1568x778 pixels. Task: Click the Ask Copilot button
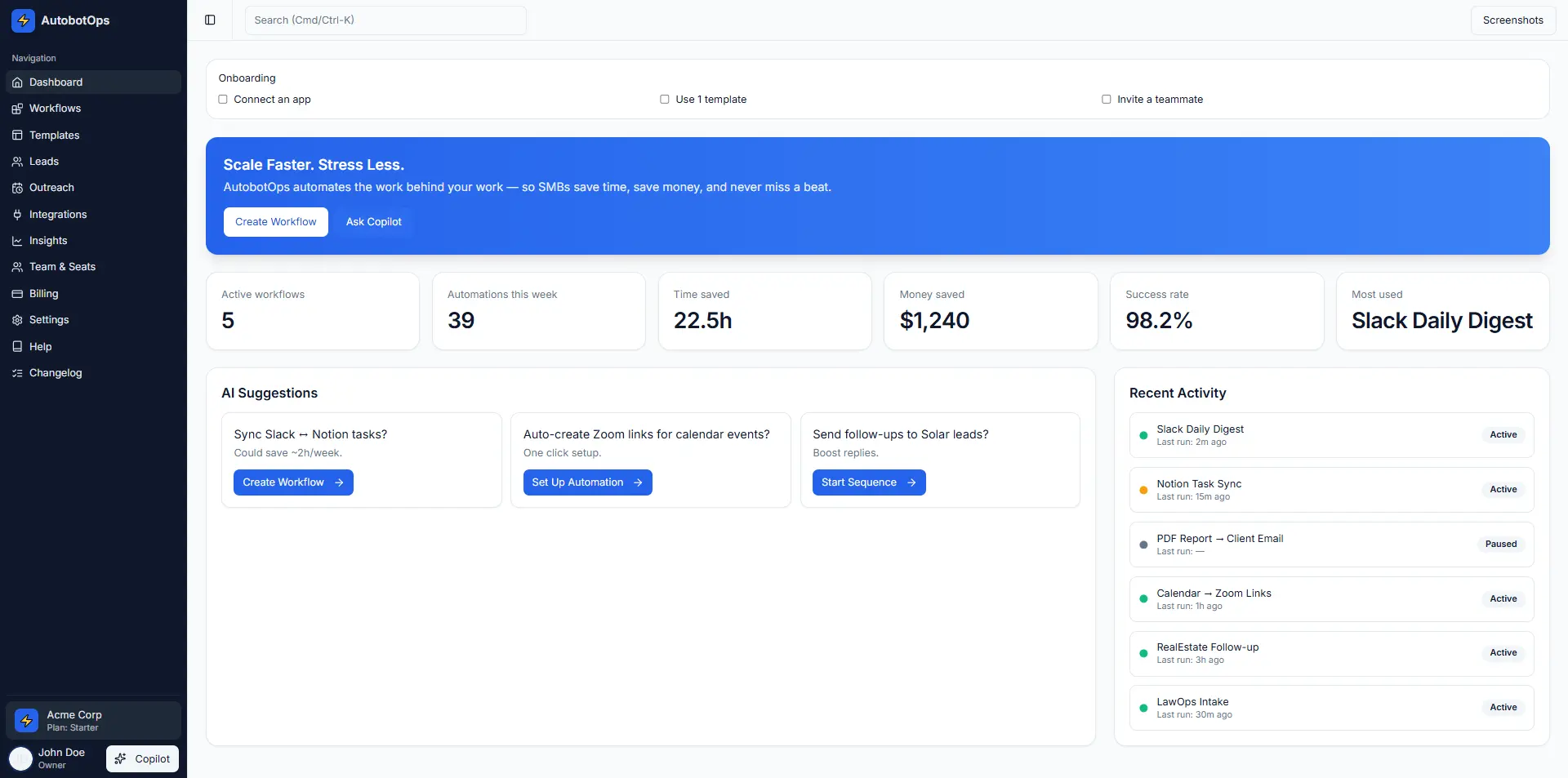(374, 222)
